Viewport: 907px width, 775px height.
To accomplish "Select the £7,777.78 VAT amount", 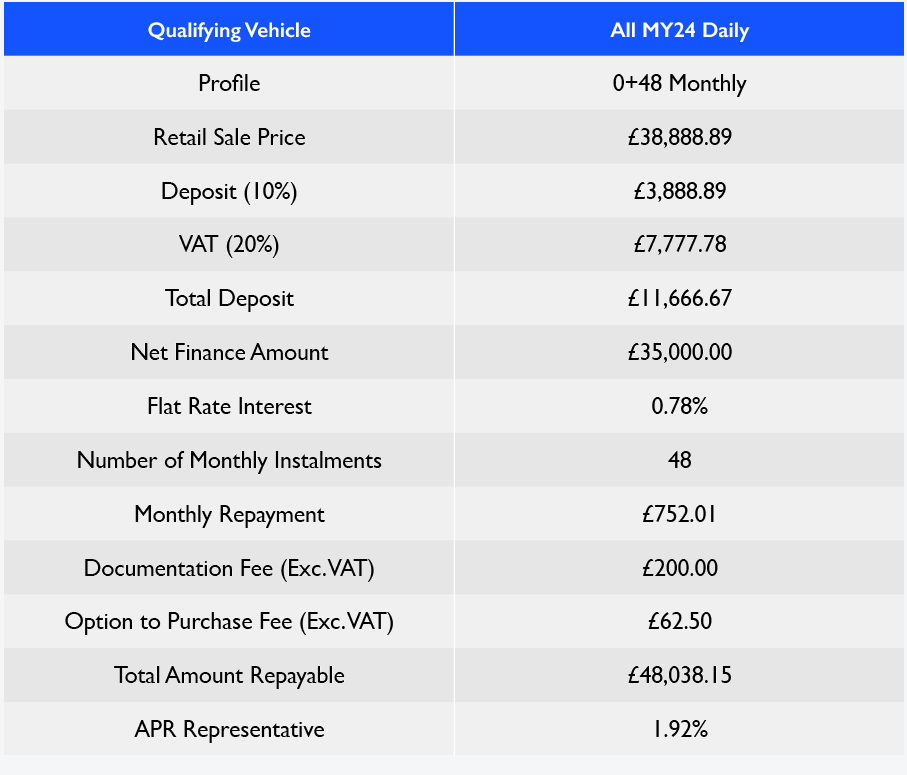I will 679,245.
